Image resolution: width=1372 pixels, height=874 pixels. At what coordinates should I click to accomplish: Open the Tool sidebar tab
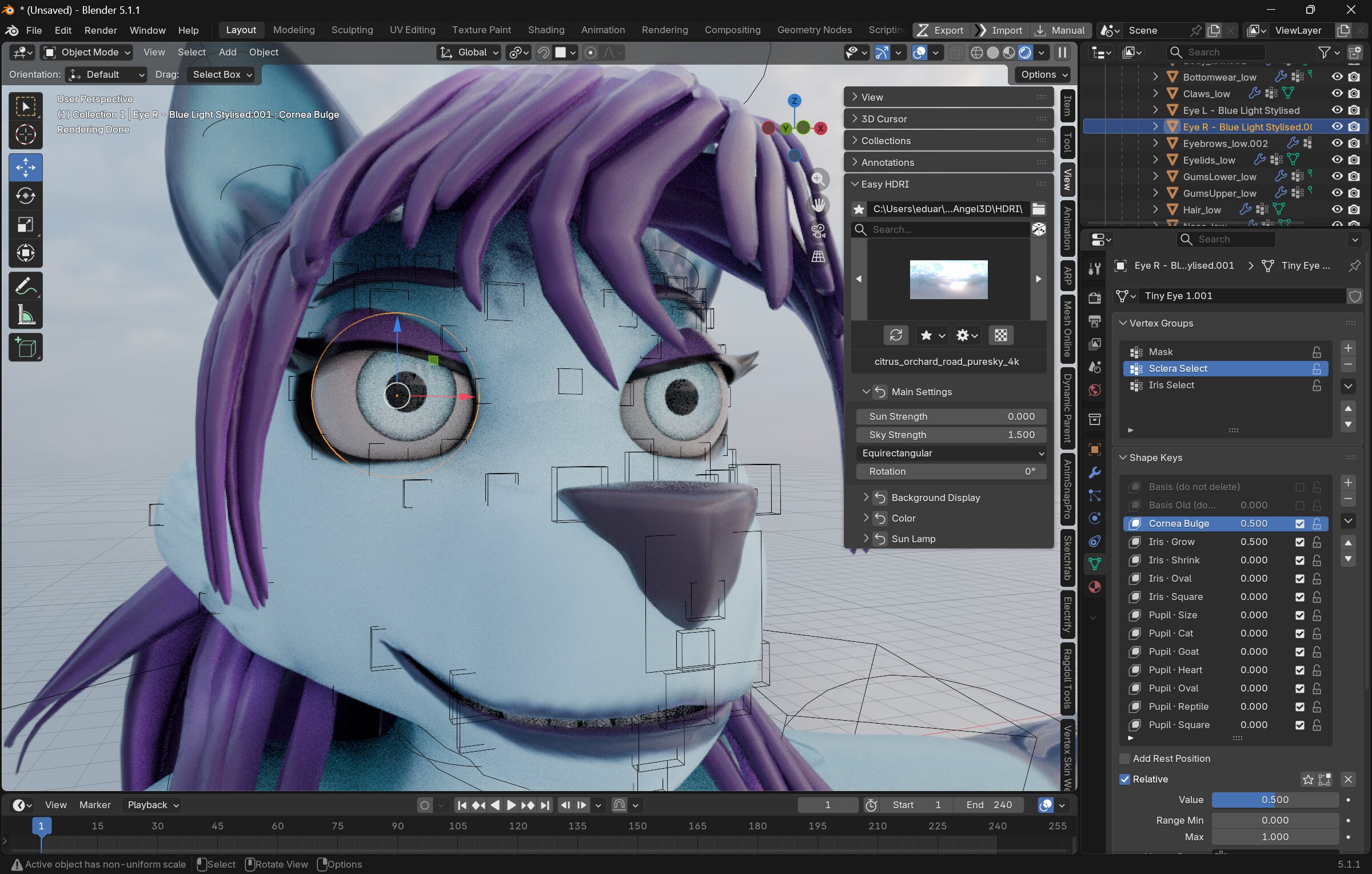(1067, 142)
